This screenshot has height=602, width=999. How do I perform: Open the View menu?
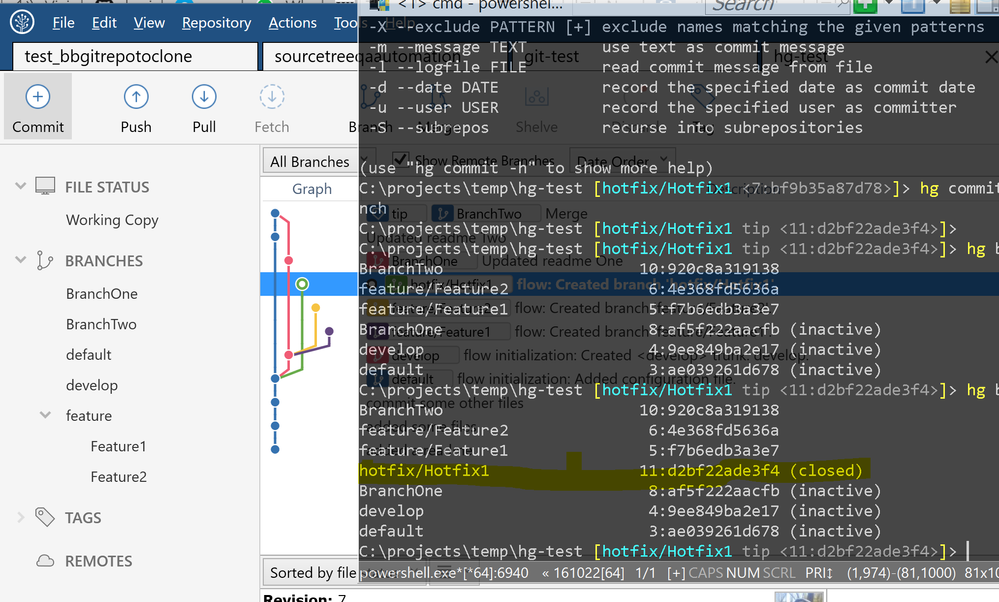[149, 23]
